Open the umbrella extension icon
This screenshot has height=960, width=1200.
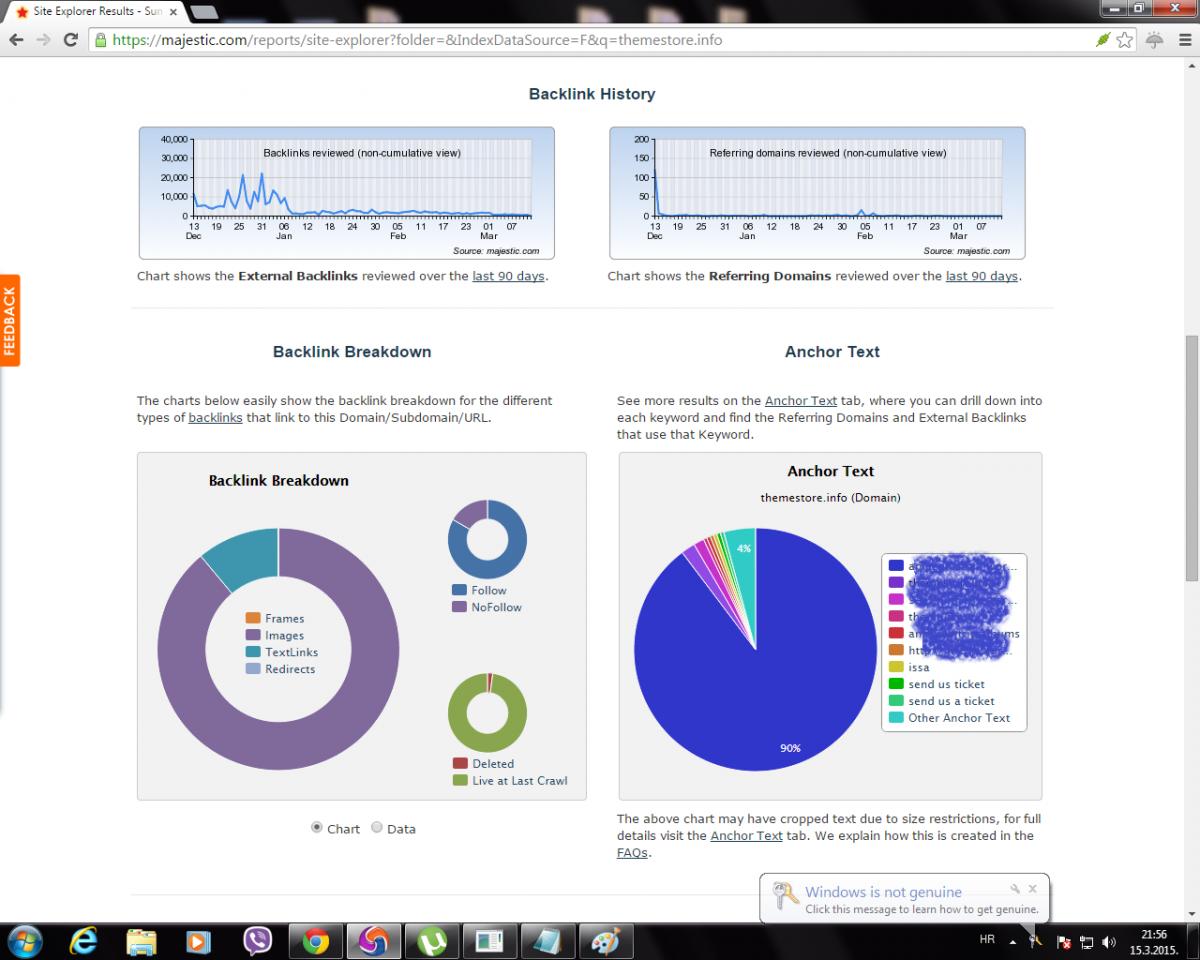point(1154,40)
